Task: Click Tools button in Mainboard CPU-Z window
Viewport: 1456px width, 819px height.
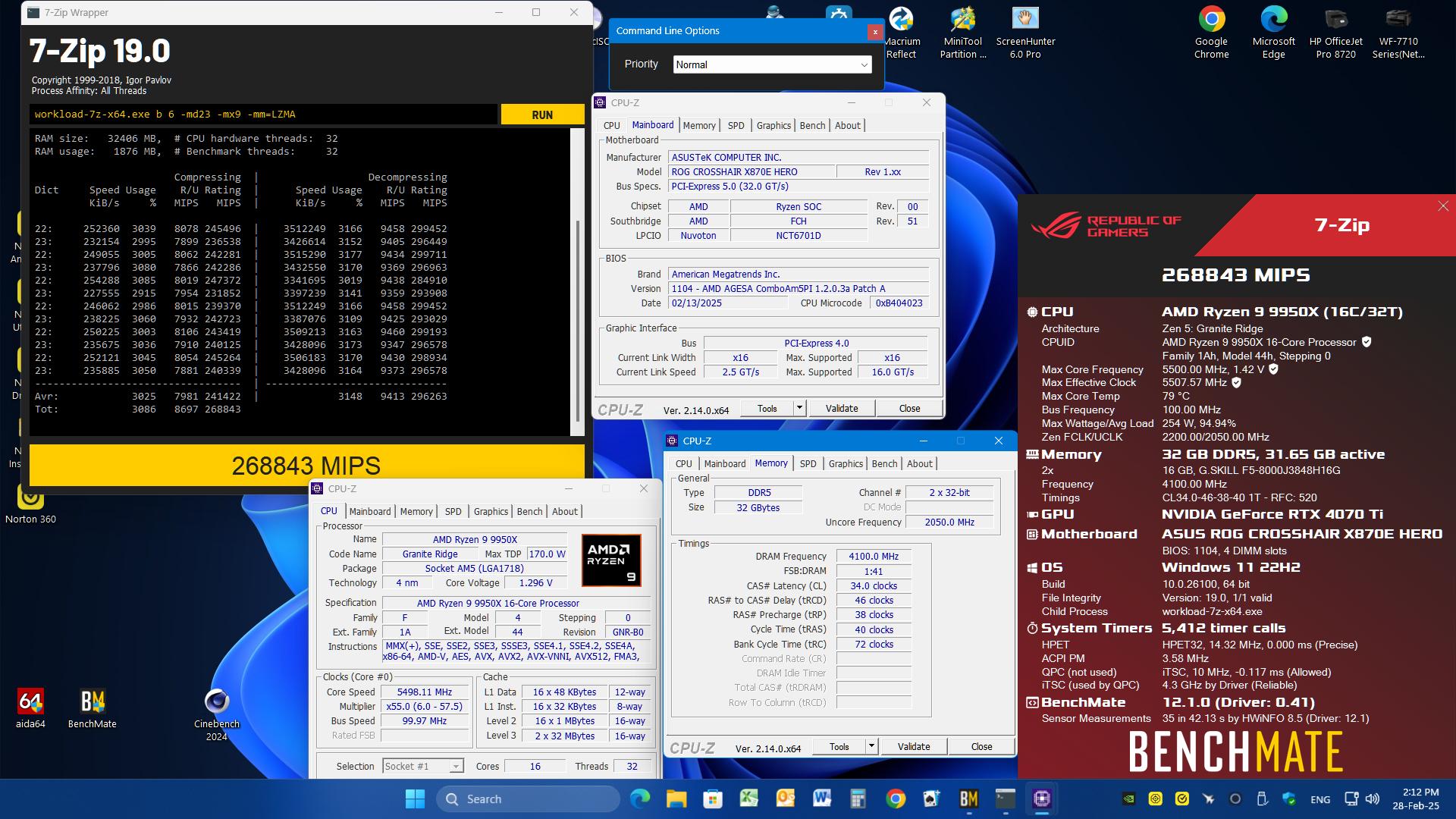Action: pyautogui.click(x=767, y=409)
